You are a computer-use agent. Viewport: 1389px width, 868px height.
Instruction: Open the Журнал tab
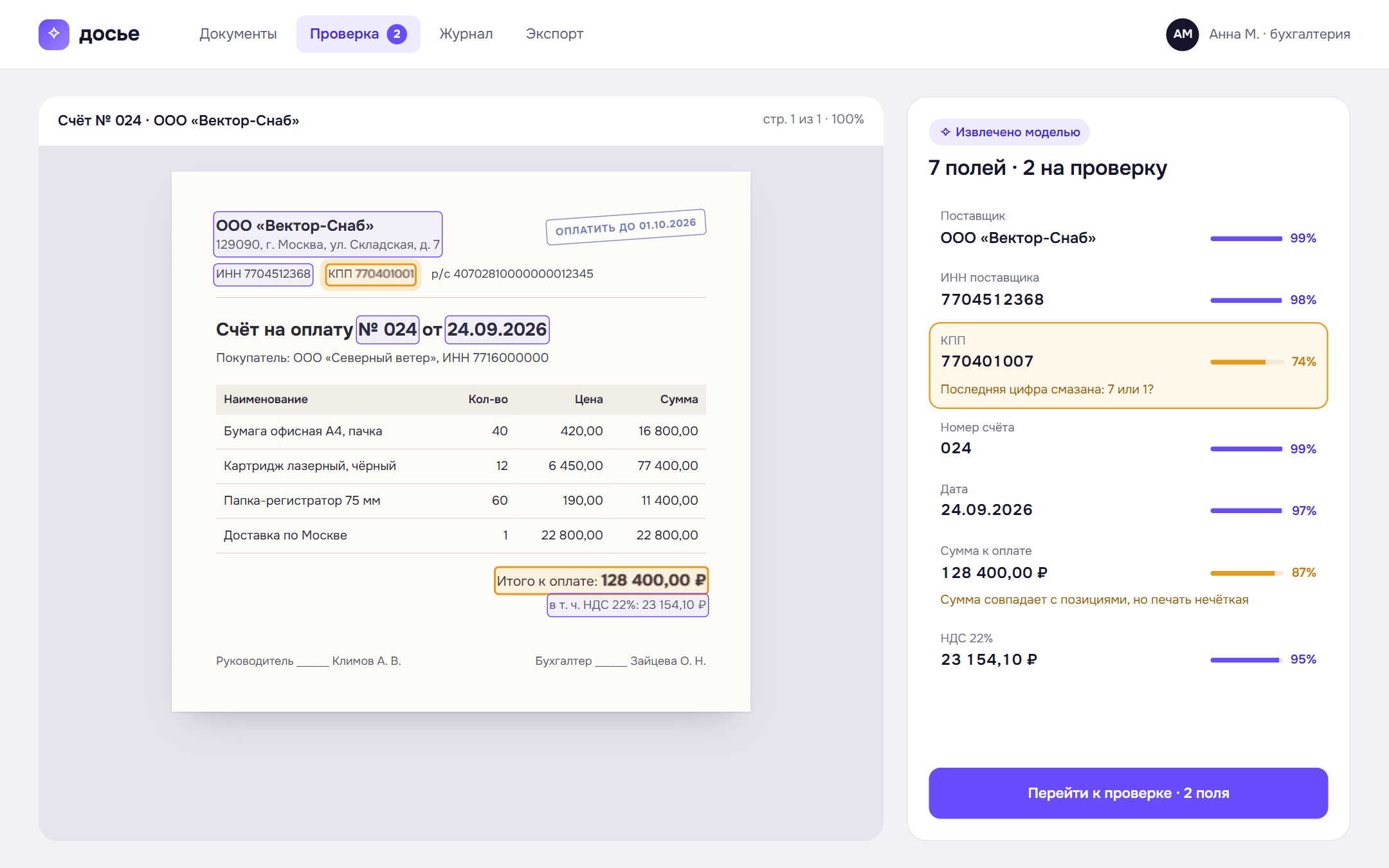point(466,34)
